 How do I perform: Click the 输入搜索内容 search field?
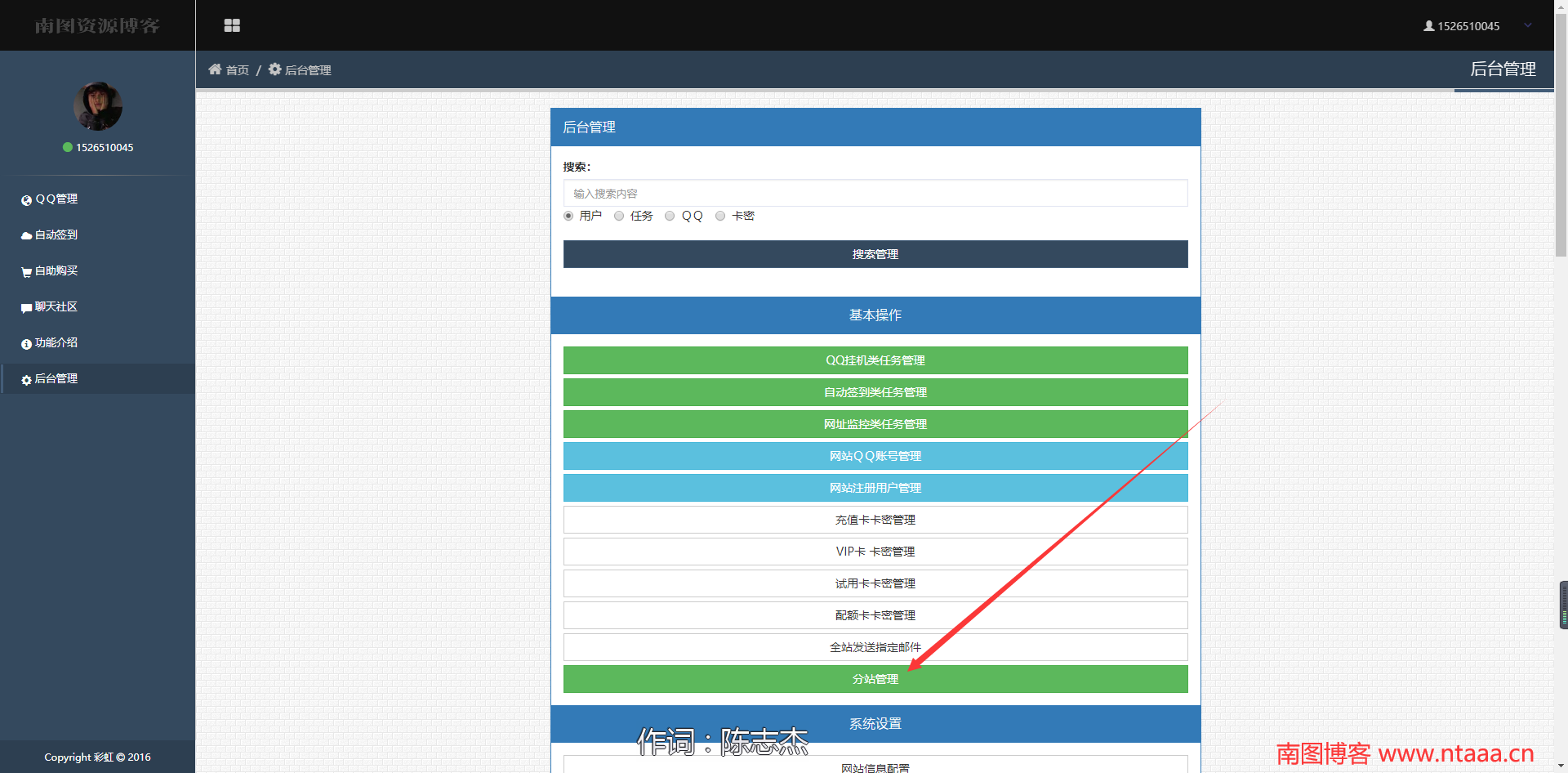tap(875, 194)
